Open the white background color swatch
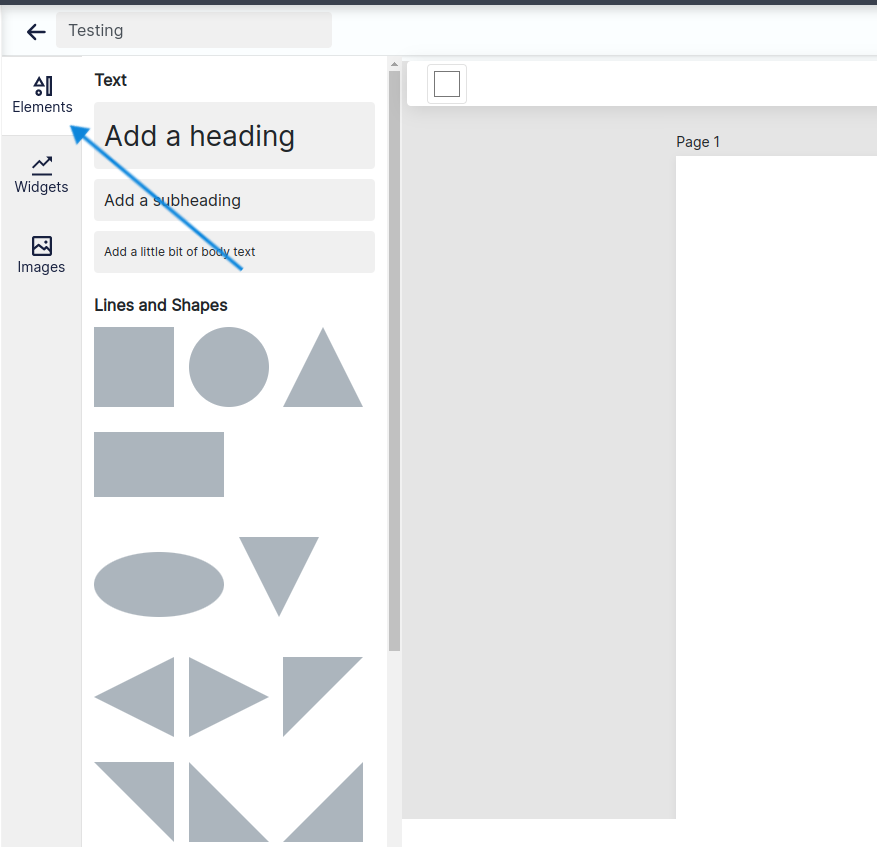 click(x=447, y=84)
